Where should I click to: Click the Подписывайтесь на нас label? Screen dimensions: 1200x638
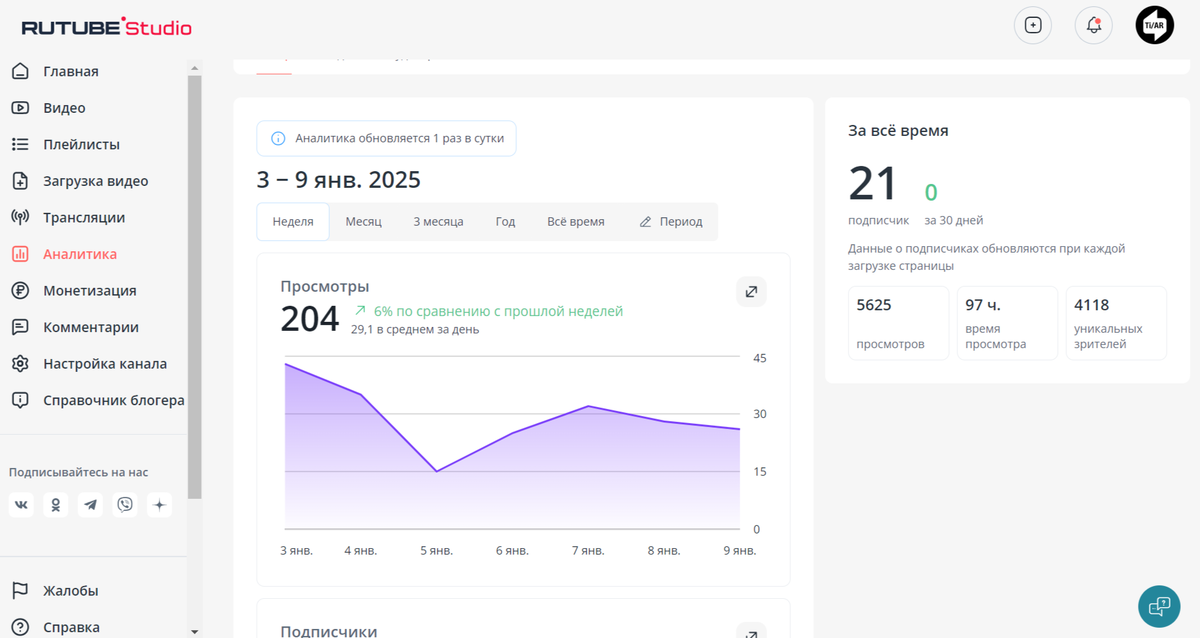[78, 472]
